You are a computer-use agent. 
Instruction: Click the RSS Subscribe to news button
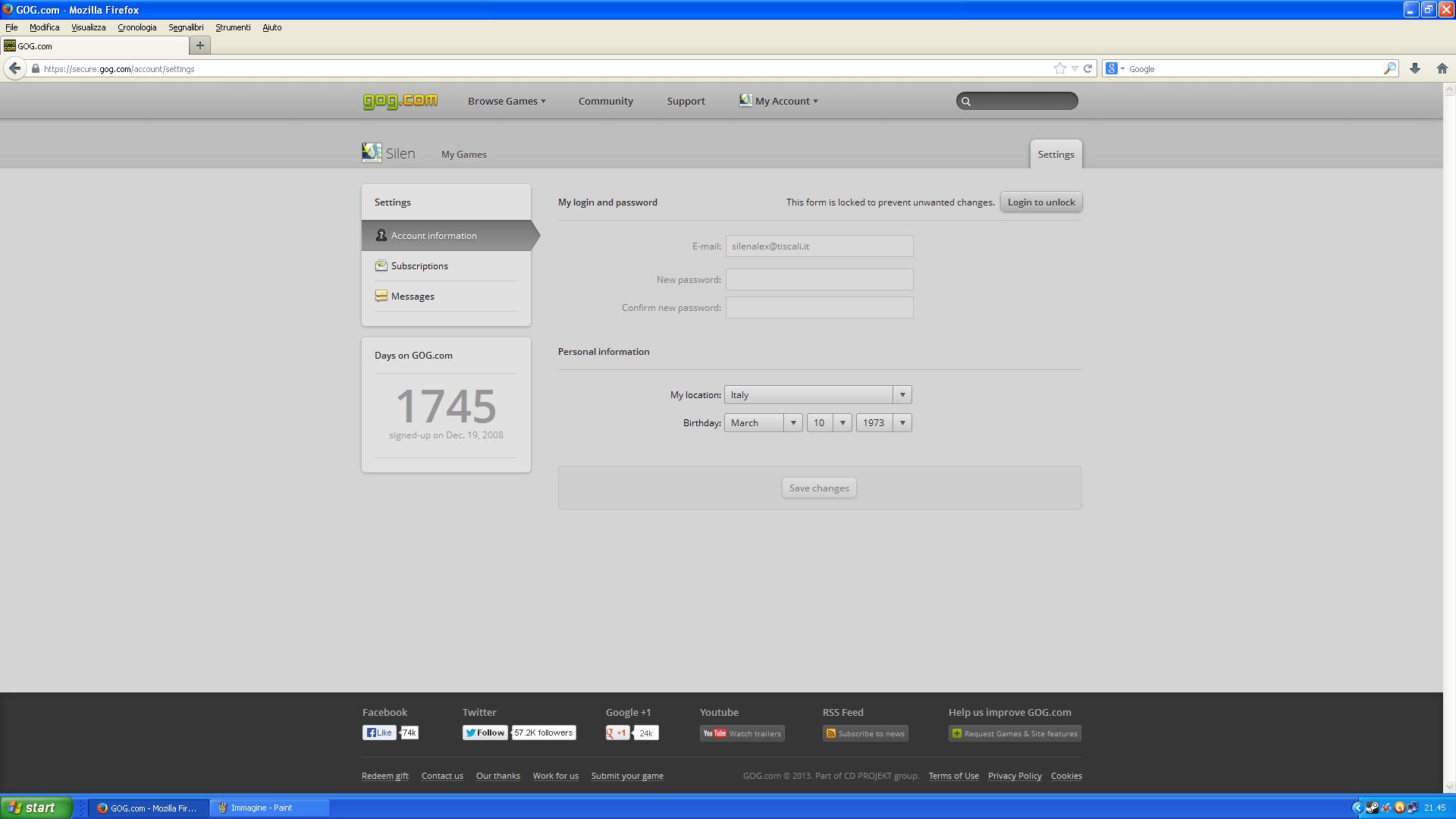pyautogui.click(x=865, y=733)
